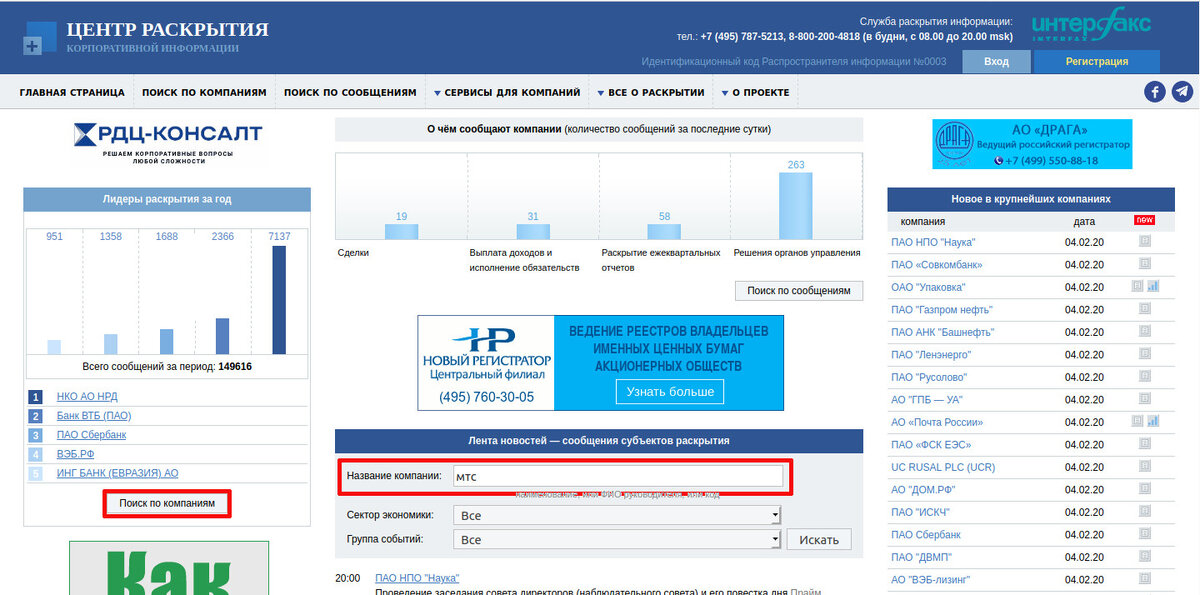Open UC RUSAL PLC (UCR) company link
The height and width of the screenshot is (595, 1200).
click(x=943, y=467)
